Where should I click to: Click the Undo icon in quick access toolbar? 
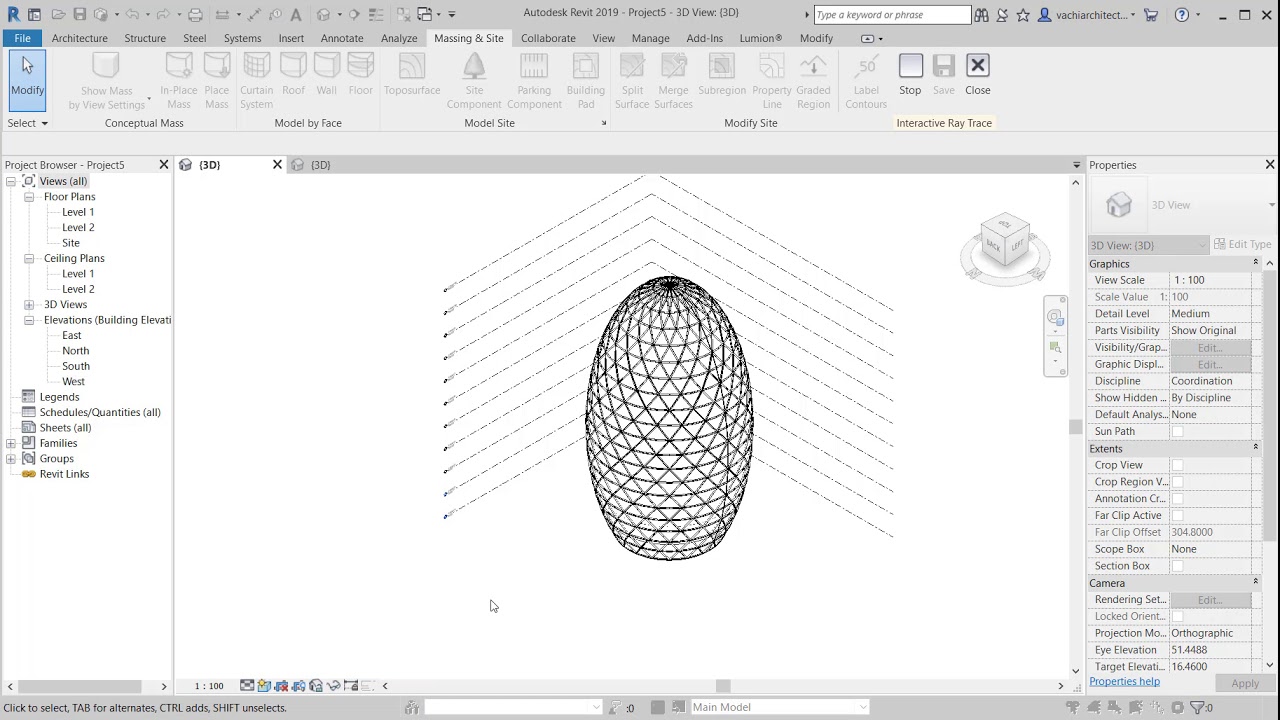tap(131, 14)
